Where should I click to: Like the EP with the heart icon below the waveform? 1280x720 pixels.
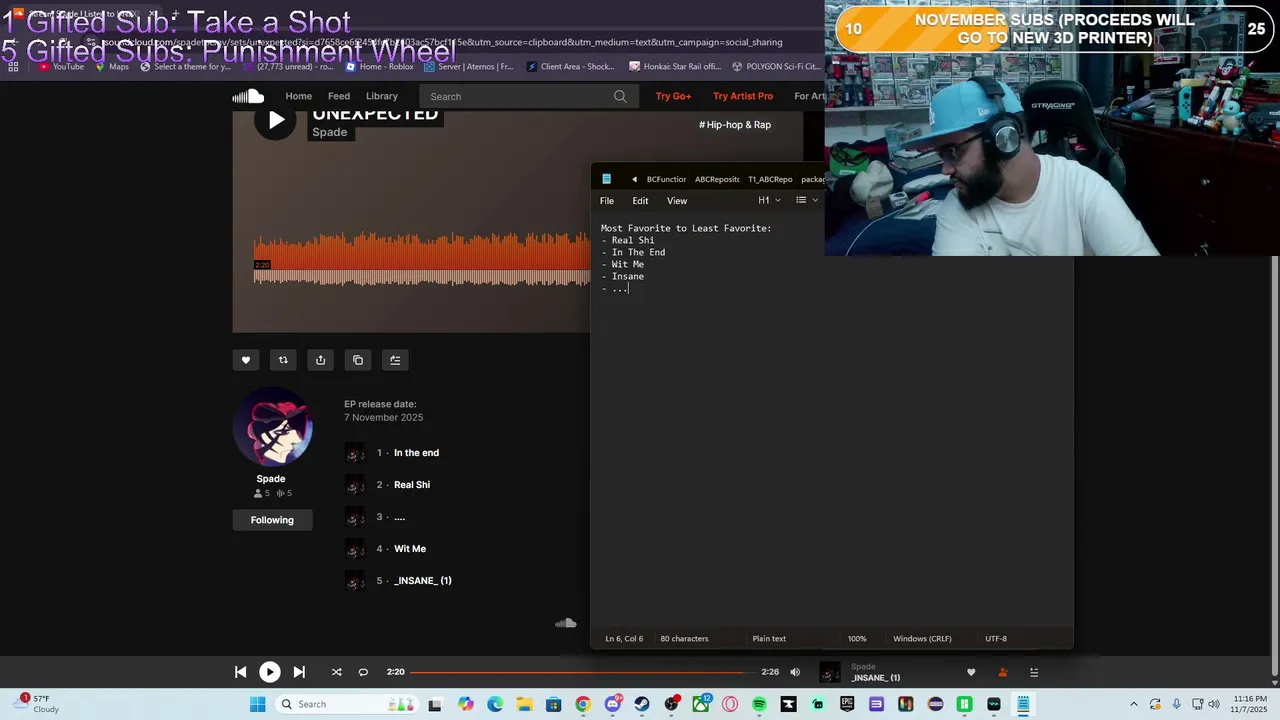[x=246, y=360]
